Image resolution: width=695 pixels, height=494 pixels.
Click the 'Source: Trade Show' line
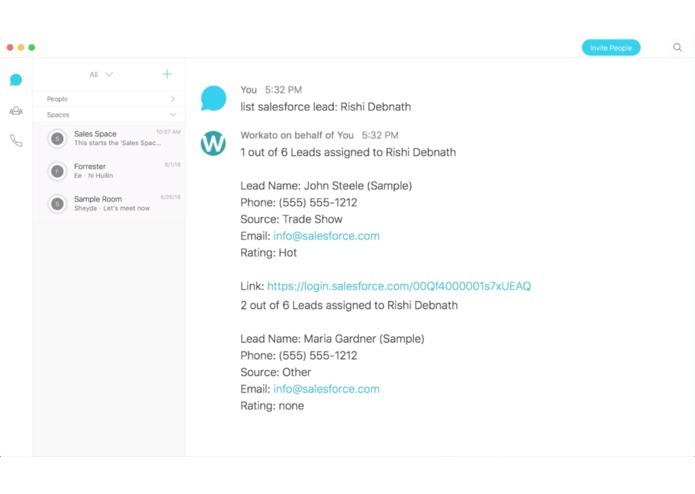coord(291,219)
